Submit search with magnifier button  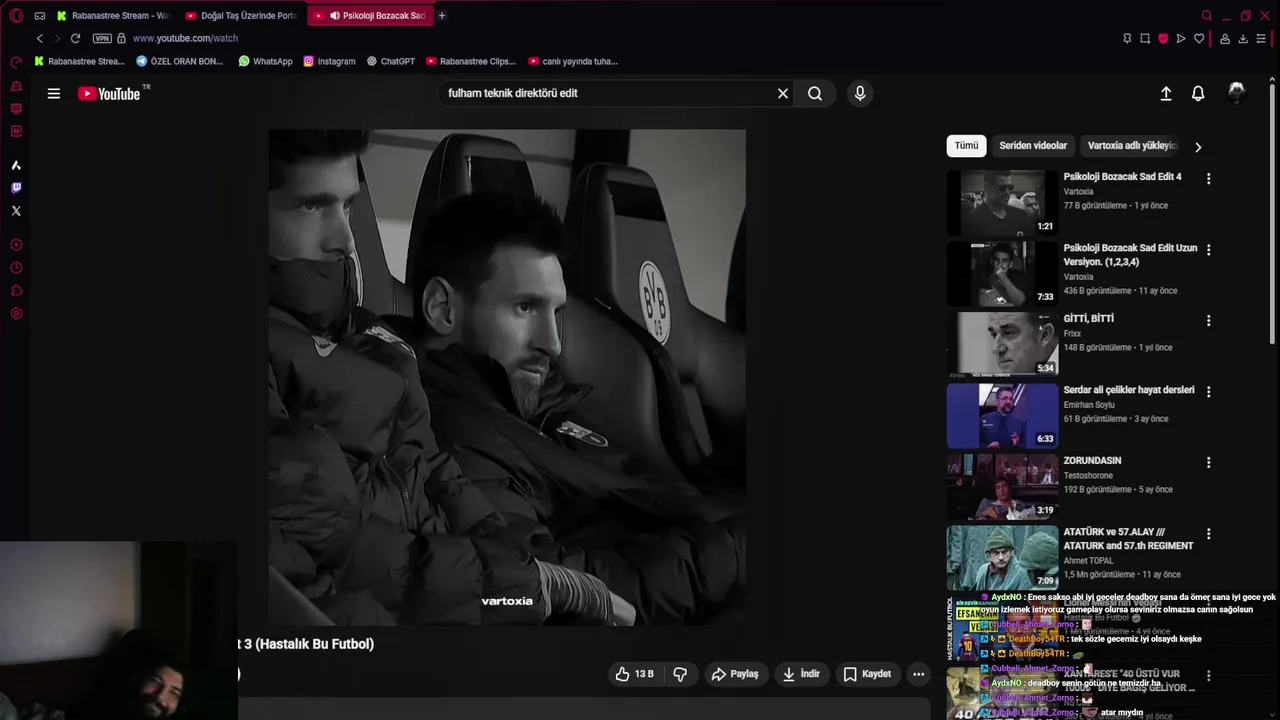point(815,93)
